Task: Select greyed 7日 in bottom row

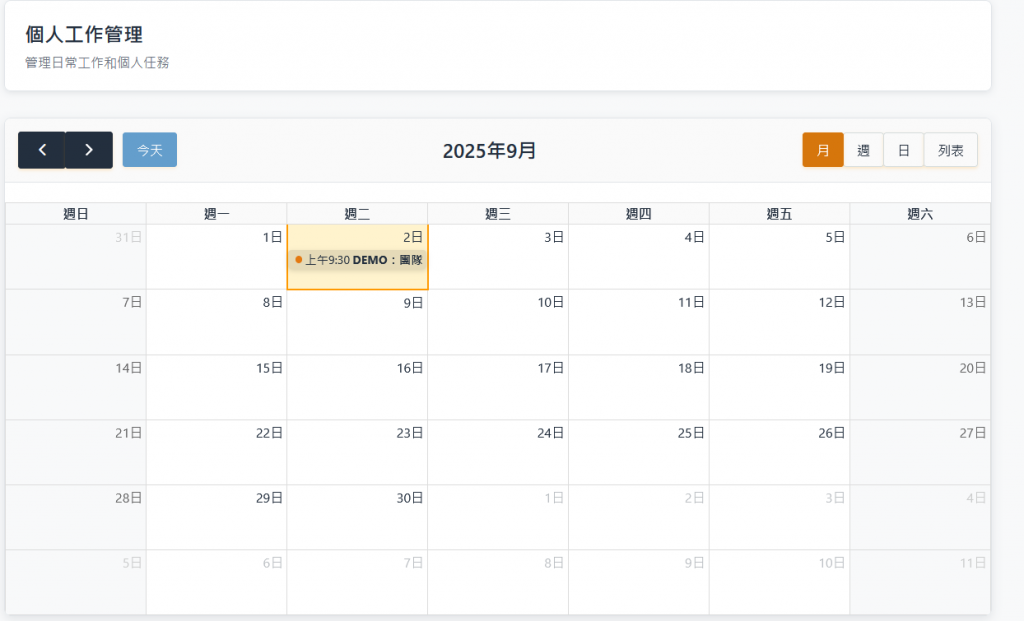Action: [413, 563]
